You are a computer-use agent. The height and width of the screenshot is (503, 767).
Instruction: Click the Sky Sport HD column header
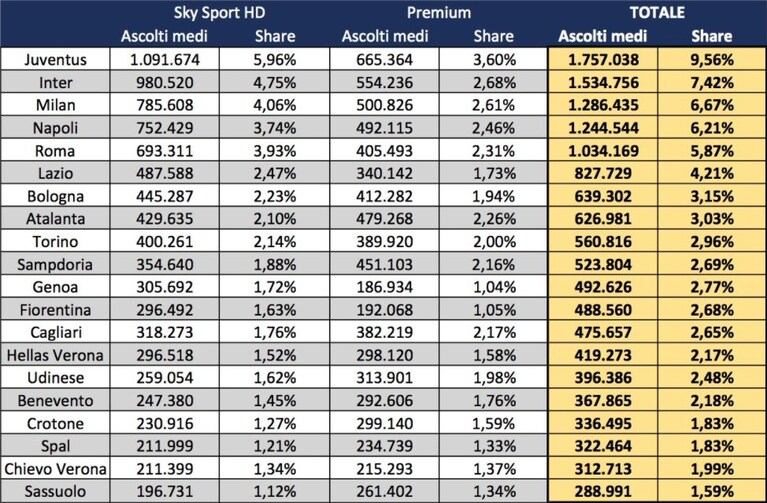click(220, 12)
